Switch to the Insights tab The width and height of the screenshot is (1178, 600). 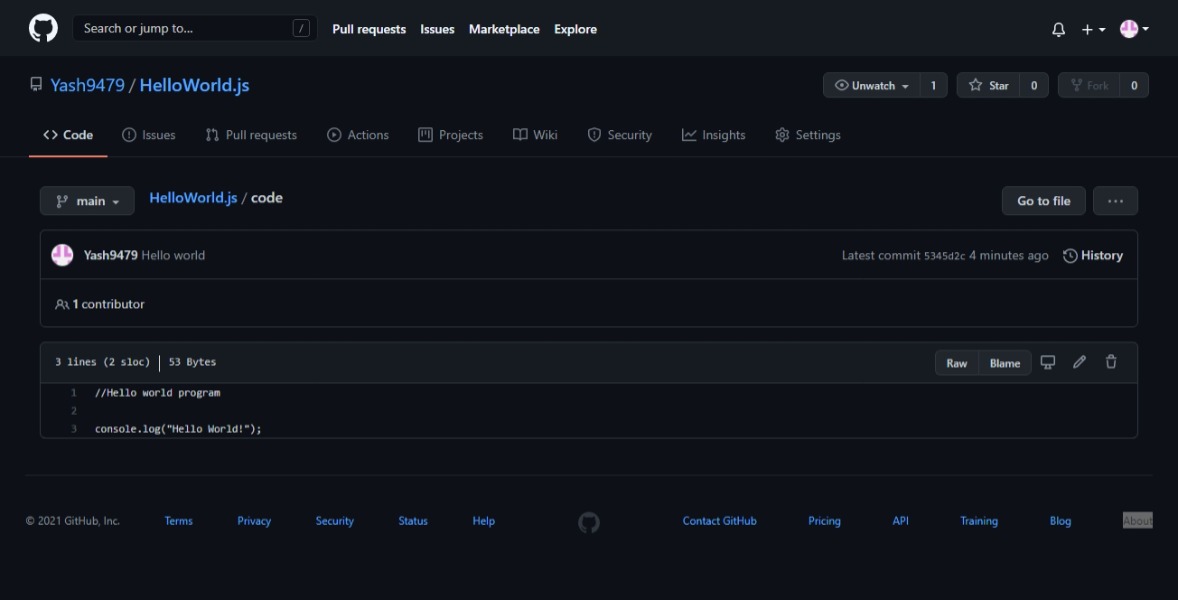pyautogui.click(x=713, y=135)
